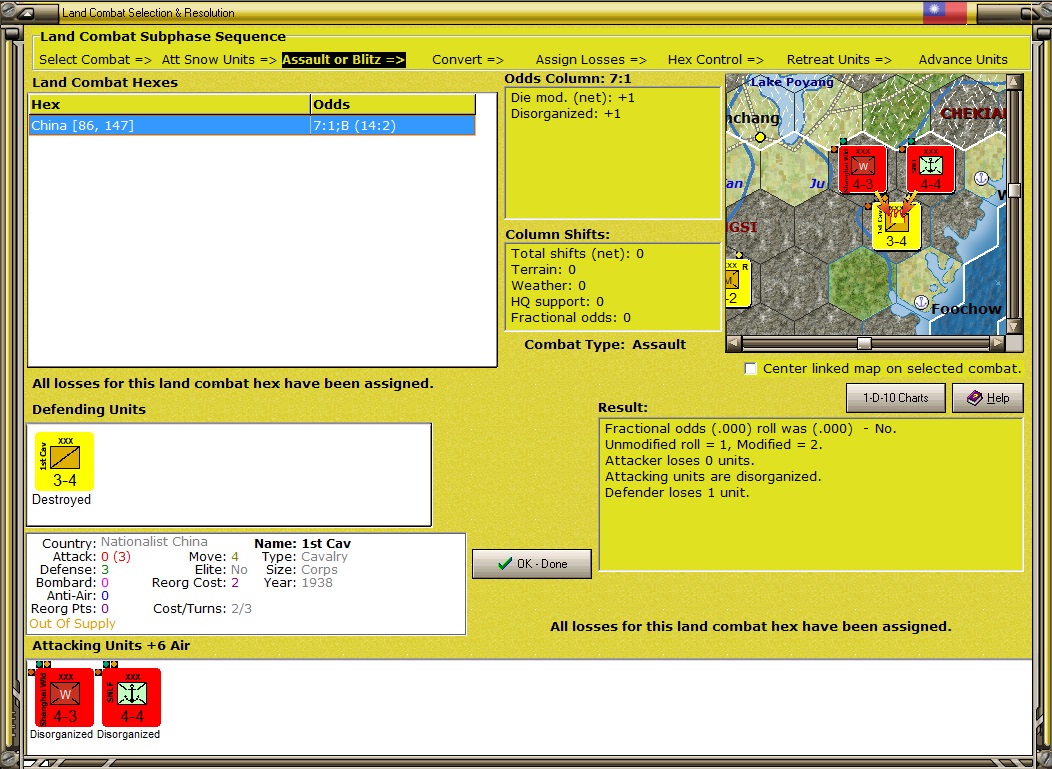1052x769 pixels.
Task: Click the yellow 3-4 cavalry unit on map
Action: (896, 227)
